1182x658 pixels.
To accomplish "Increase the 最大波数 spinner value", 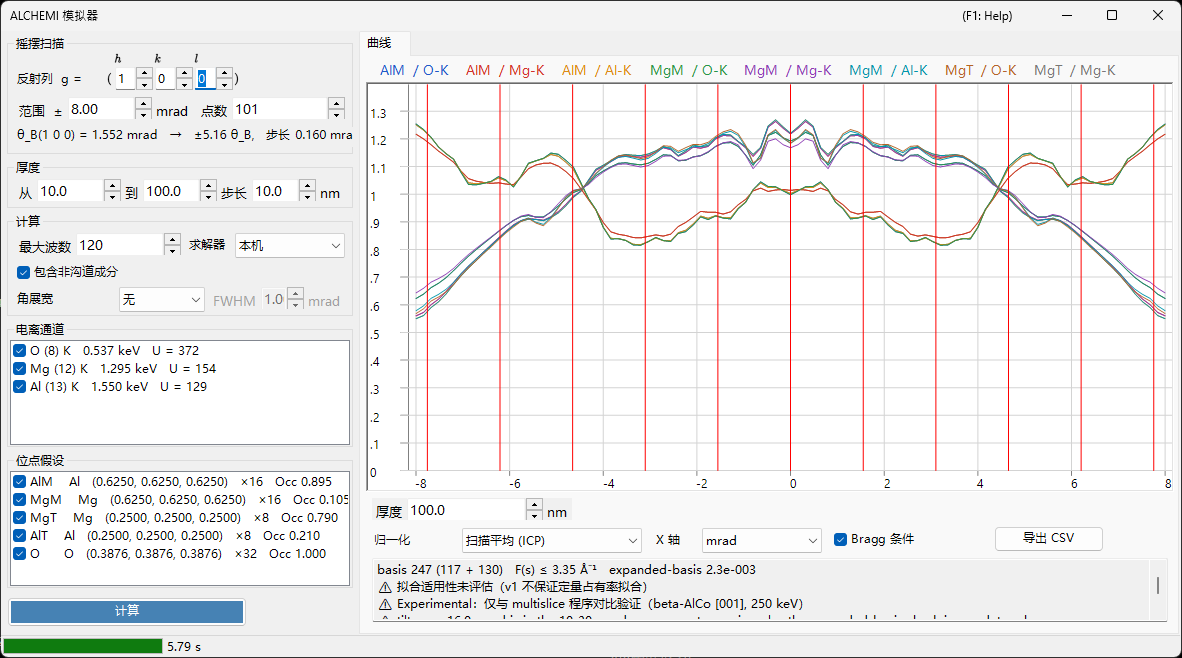I will (172, 240).
